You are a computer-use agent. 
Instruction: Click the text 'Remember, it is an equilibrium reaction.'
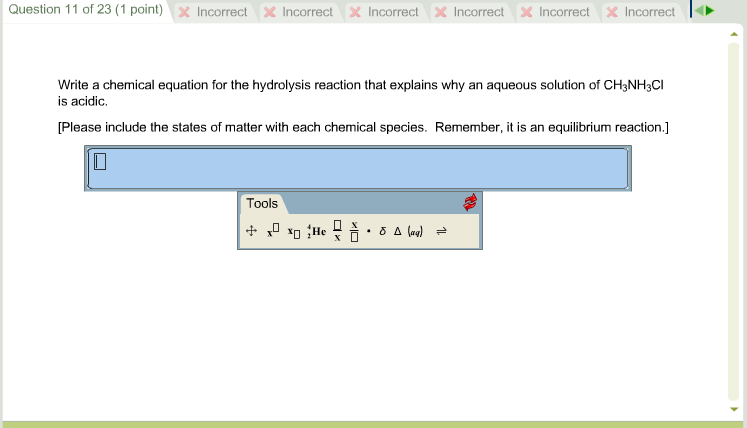(552, 127)
